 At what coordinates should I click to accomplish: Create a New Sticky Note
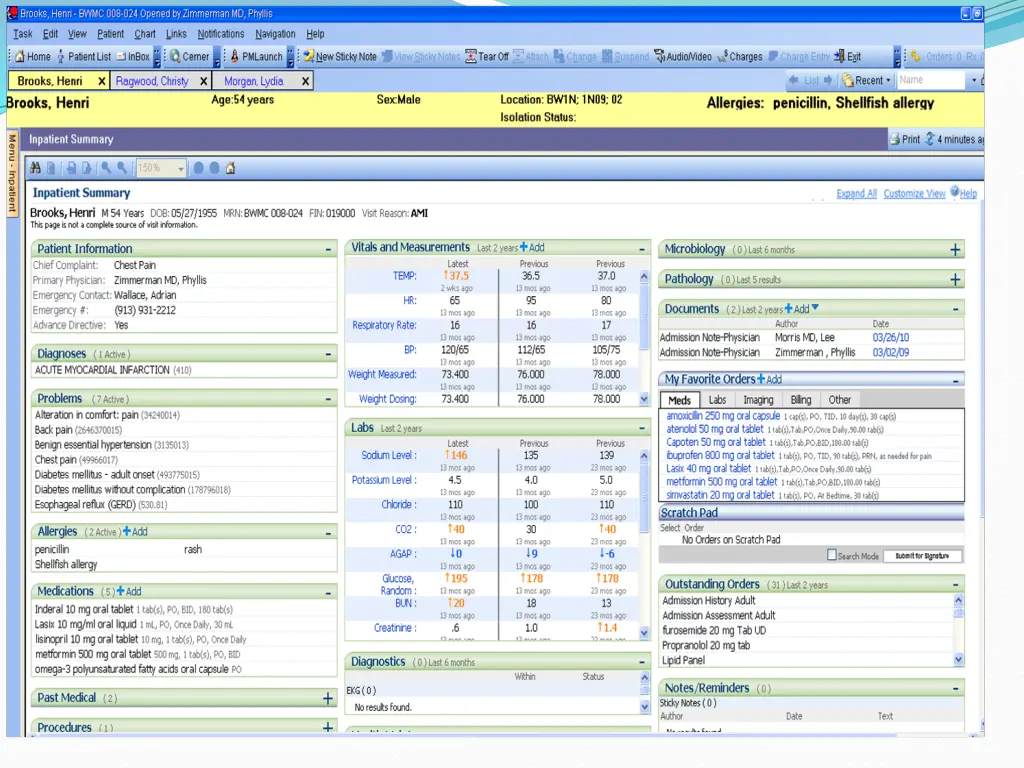pos(340,57)
